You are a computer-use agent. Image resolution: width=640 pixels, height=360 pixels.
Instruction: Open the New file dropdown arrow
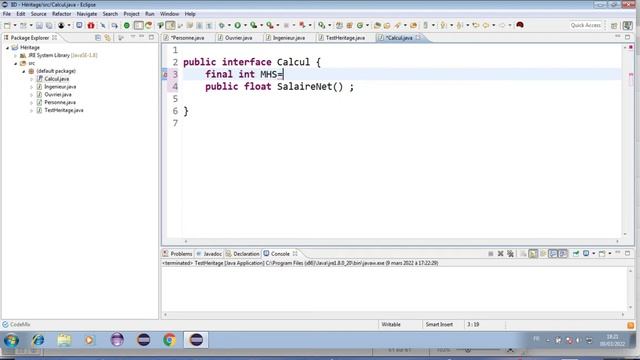click(15, 25)
